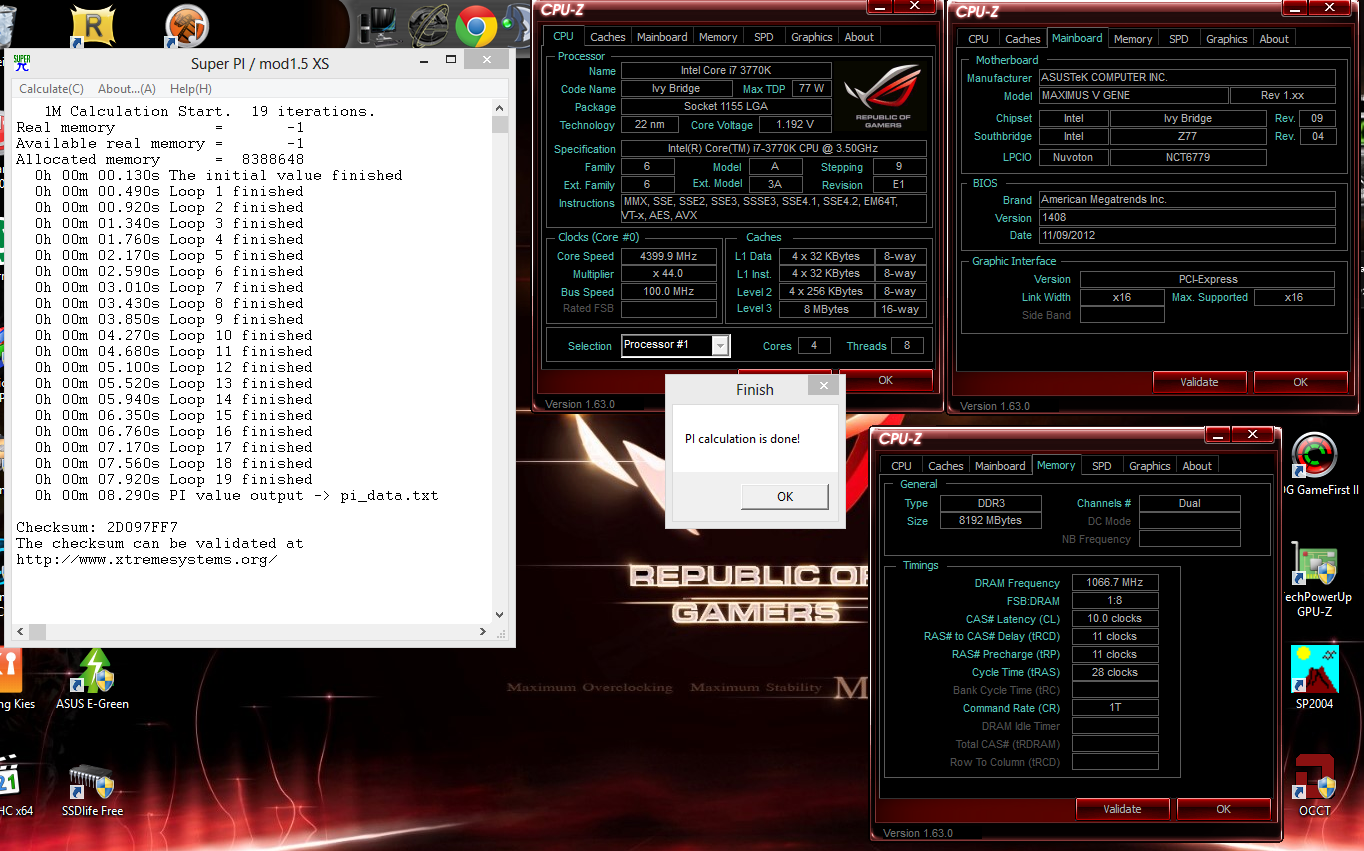Click Super PI vertical scrollbar up arrow
The width and height of the screenshot is (1364, 851).
tap(500, 107)
